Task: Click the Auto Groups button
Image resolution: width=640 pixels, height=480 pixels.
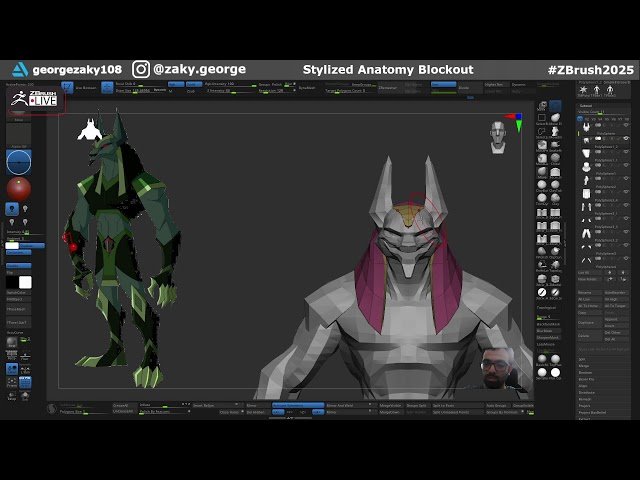Action: 496,406
